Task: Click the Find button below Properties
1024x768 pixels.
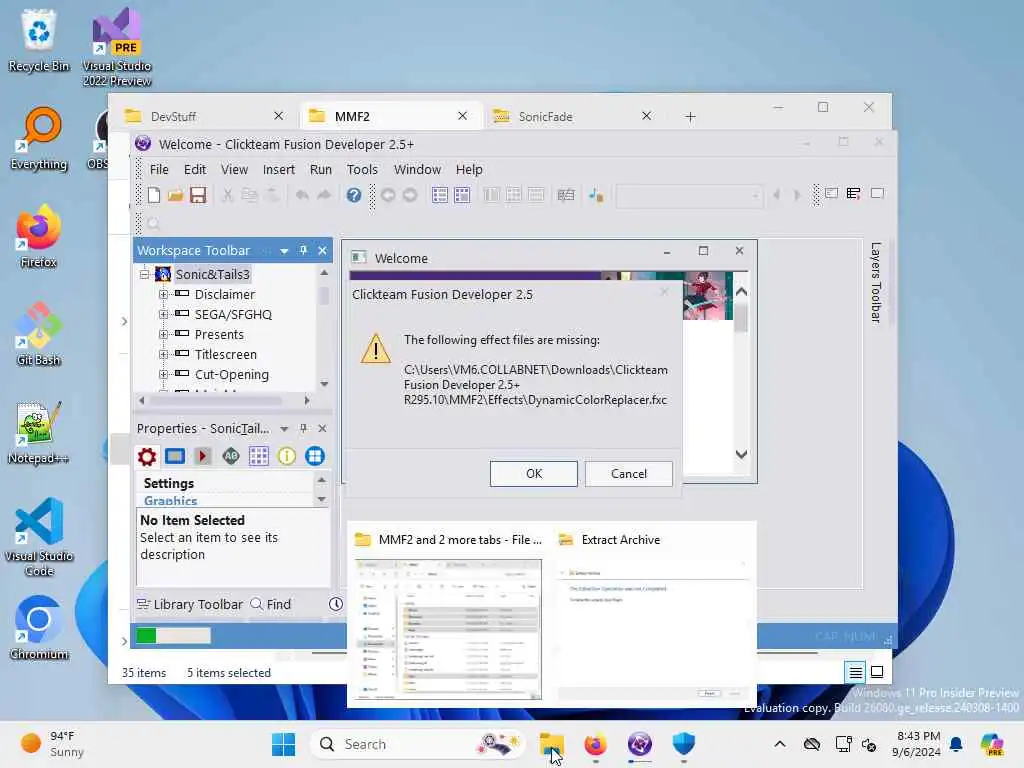Action: 271,604
